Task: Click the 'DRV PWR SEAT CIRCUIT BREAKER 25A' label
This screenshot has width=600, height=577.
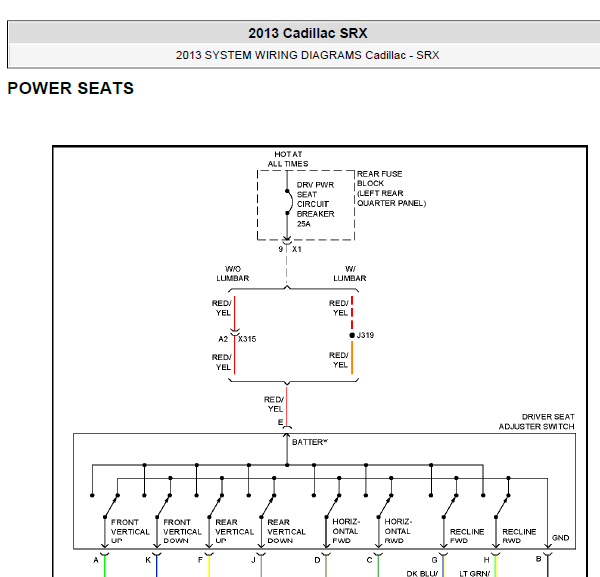Action: 315,204
